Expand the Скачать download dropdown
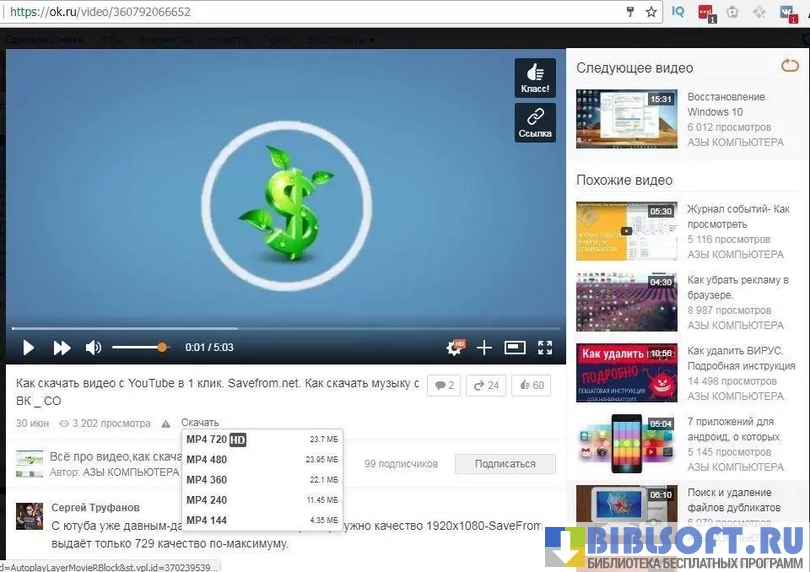The width and height of the screenshot is (810, 572). click(x=200, y=423)
